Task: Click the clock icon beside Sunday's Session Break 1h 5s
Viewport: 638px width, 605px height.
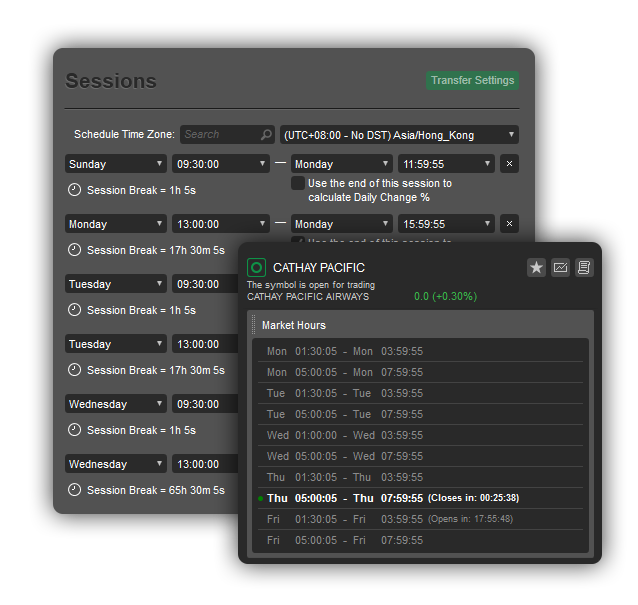Action: (x=74, y=190)
